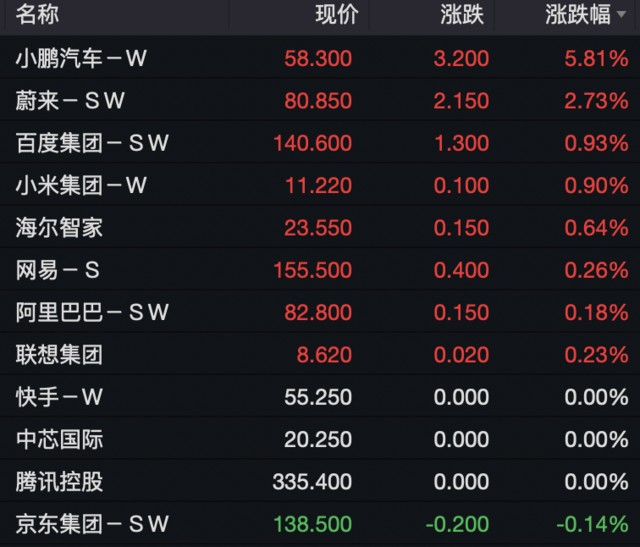
Task: Select the 蔚来-SW stock
Action: click(70, 101)
